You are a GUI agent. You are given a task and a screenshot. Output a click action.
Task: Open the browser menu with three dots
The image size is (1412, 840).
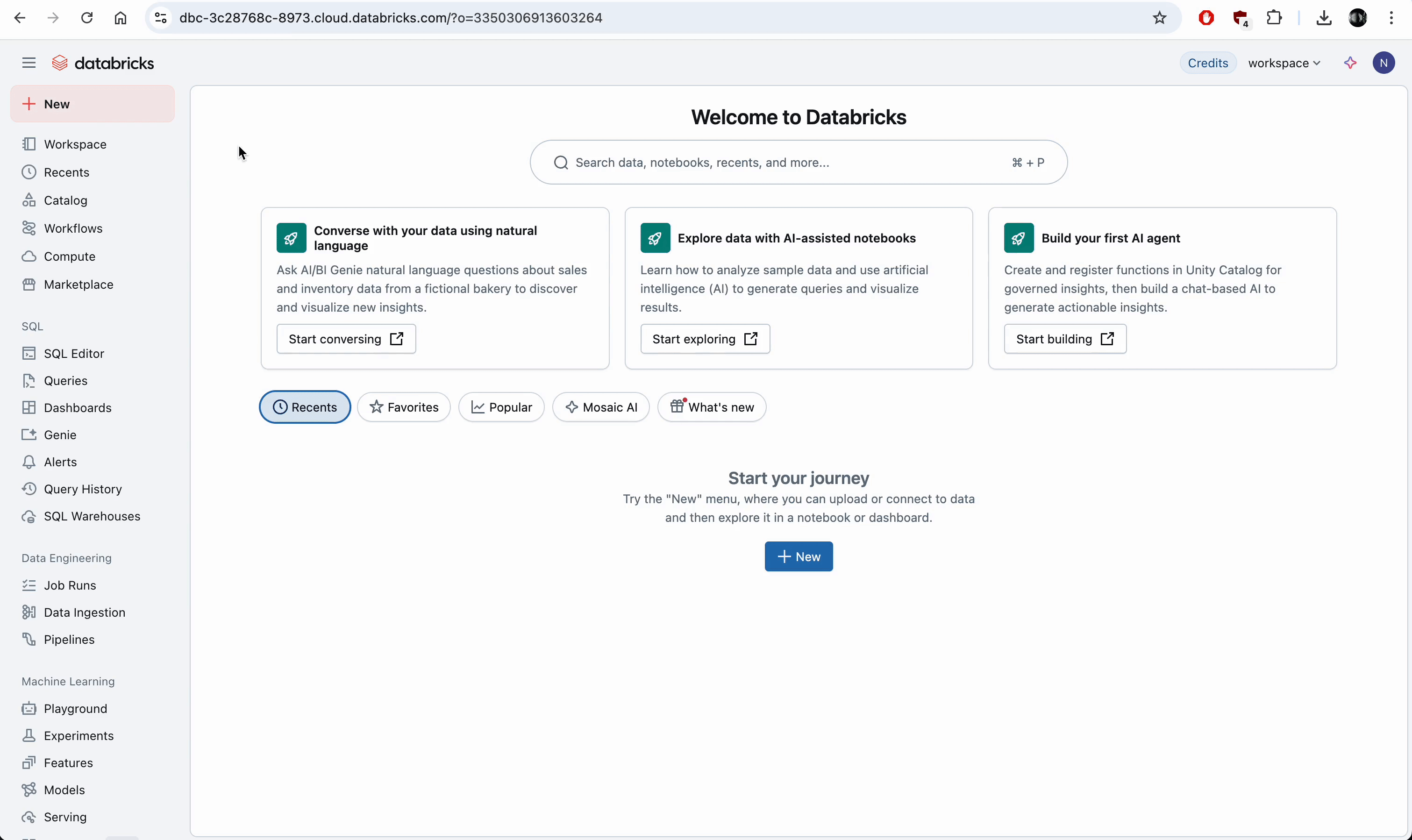(x=1391, y=18)
